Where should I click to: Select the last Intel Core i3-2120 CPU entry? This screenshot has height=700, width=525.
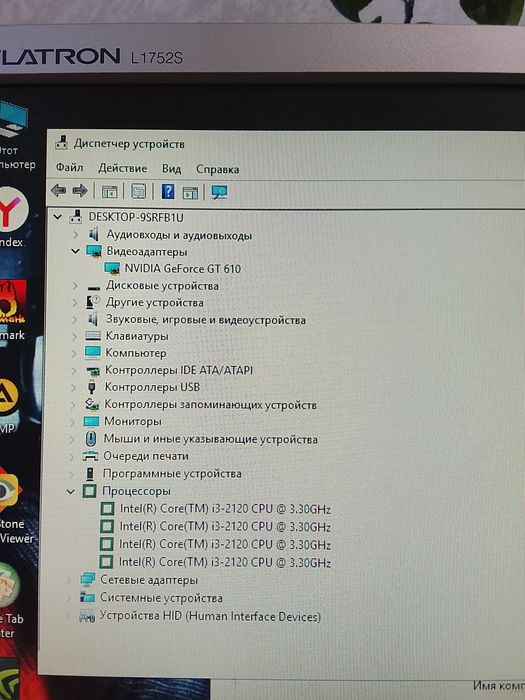[x=225, y=562]
